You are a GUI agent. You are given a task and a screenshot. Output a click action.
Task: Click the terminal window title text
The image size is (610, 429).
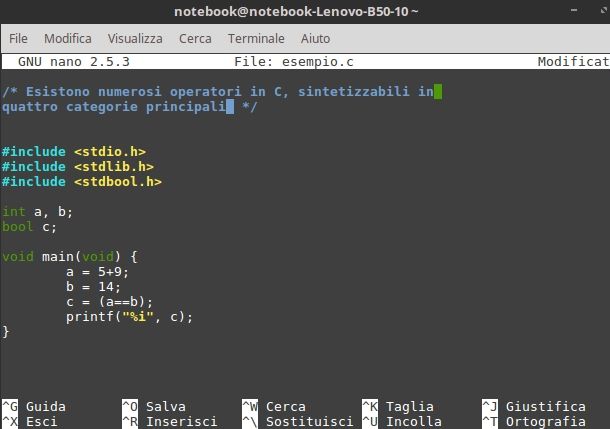[296, 12]
